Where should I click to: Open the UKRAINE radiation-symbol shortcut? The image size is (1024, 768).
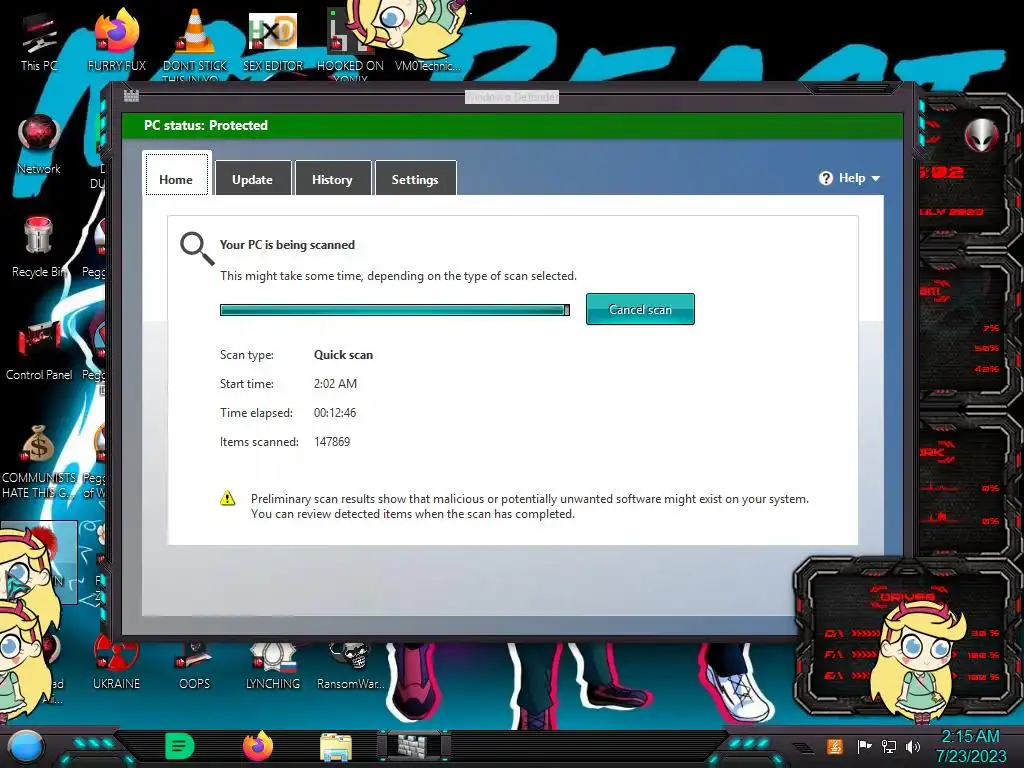click(116, 663)
